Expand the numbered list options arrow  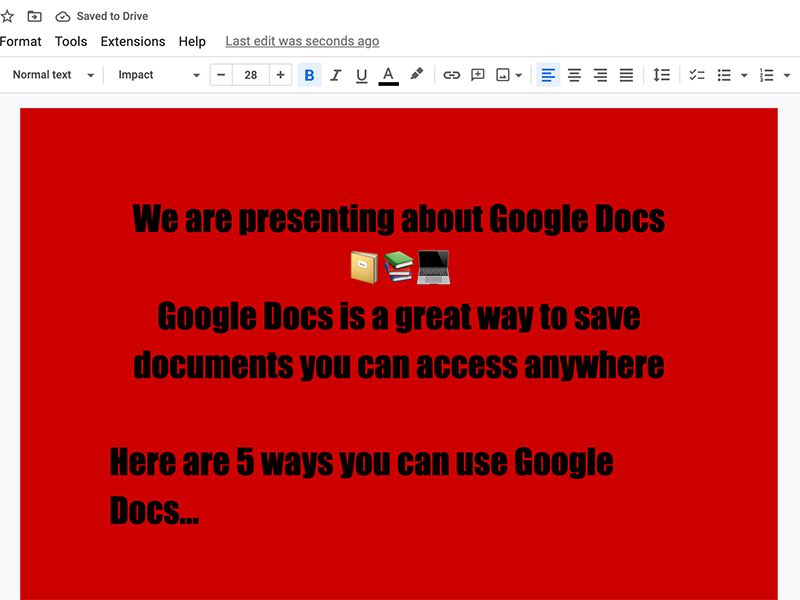click(x=785, y=74)
